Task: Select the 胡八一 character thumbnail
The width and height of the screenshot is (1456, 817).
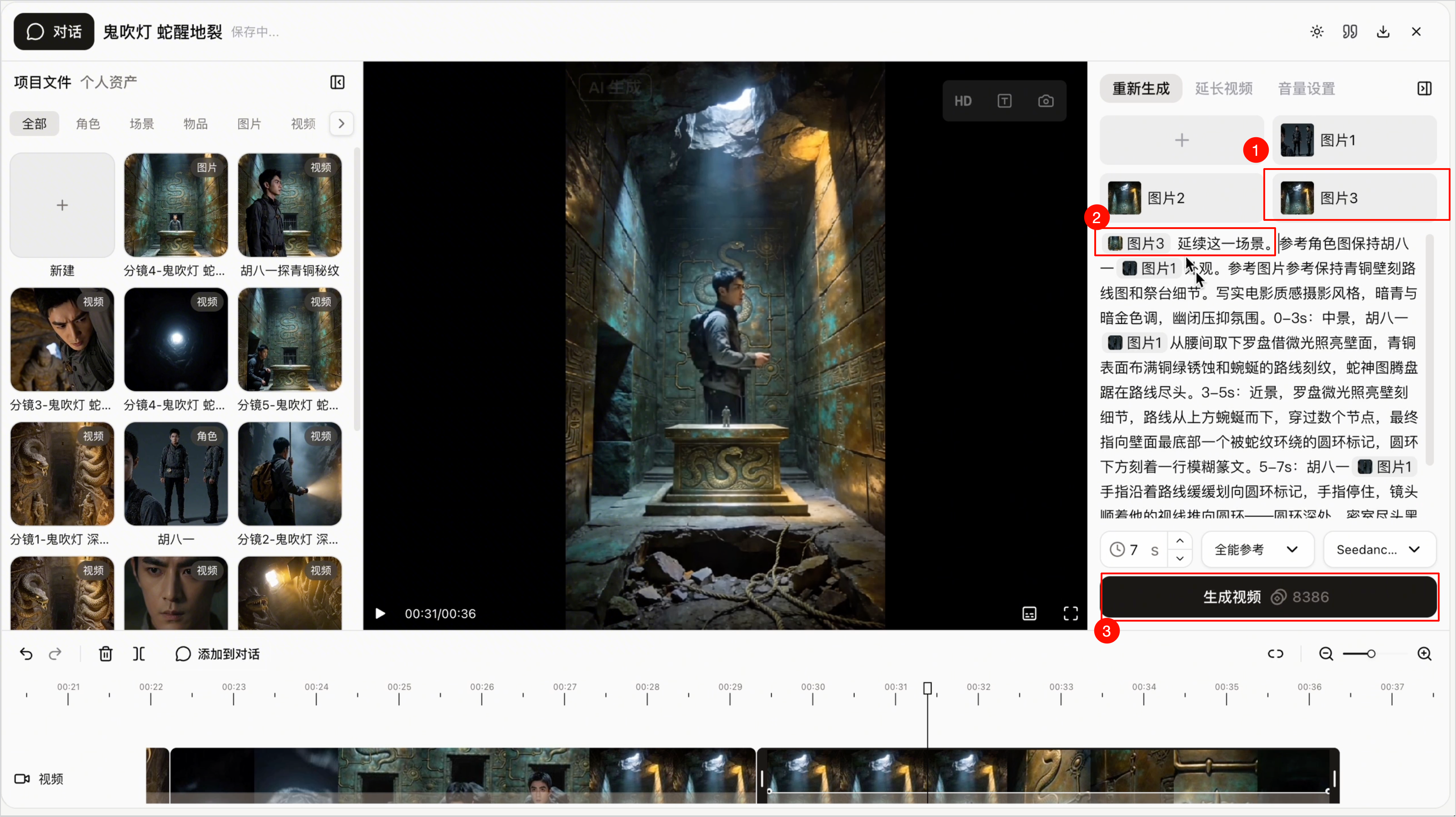Action: tap(176, 474)
